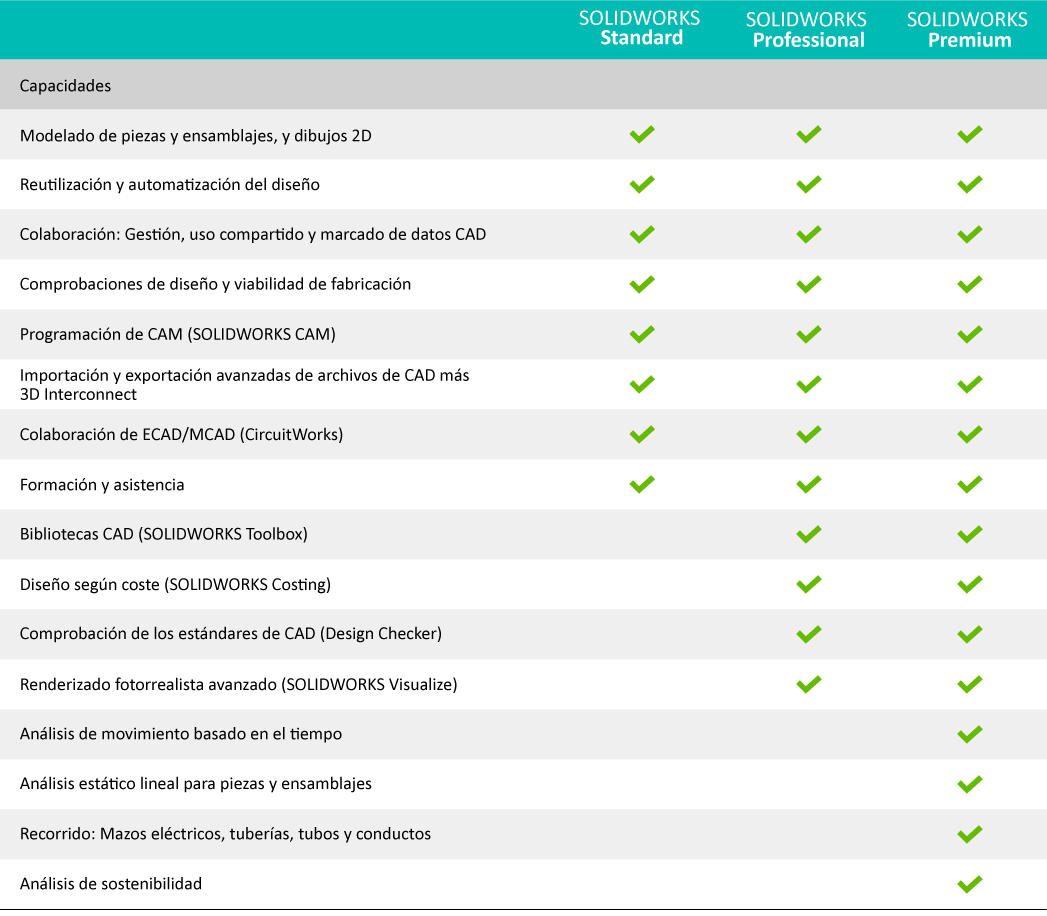
Task: Select the Formación y asistencia text
Action: point(102,485)
